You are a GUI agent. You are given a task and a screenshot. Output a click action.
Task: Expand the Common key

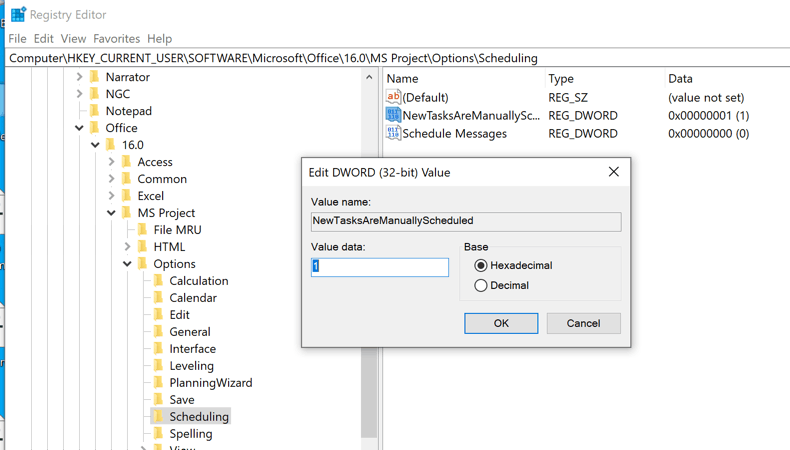111,179
